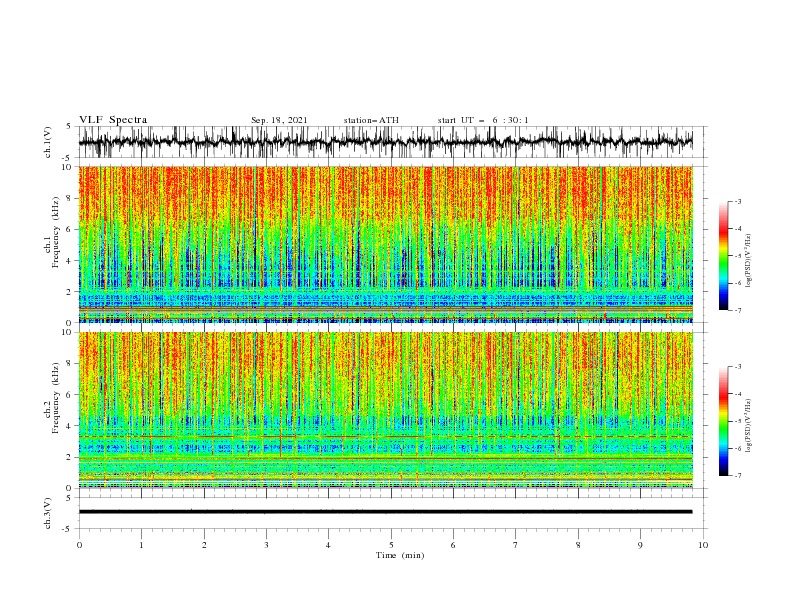This screenshot has height=612, width=792.
Task: Click the "ch.3(V)" axis label
Action: [48, 513]
